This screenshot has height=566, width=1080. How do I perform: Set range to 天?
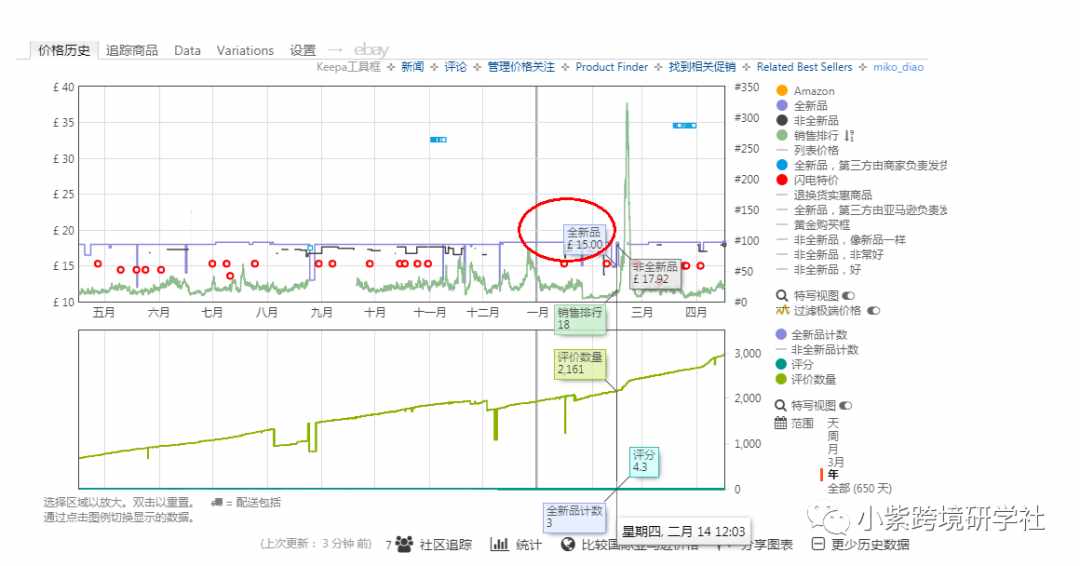(833, 423)
